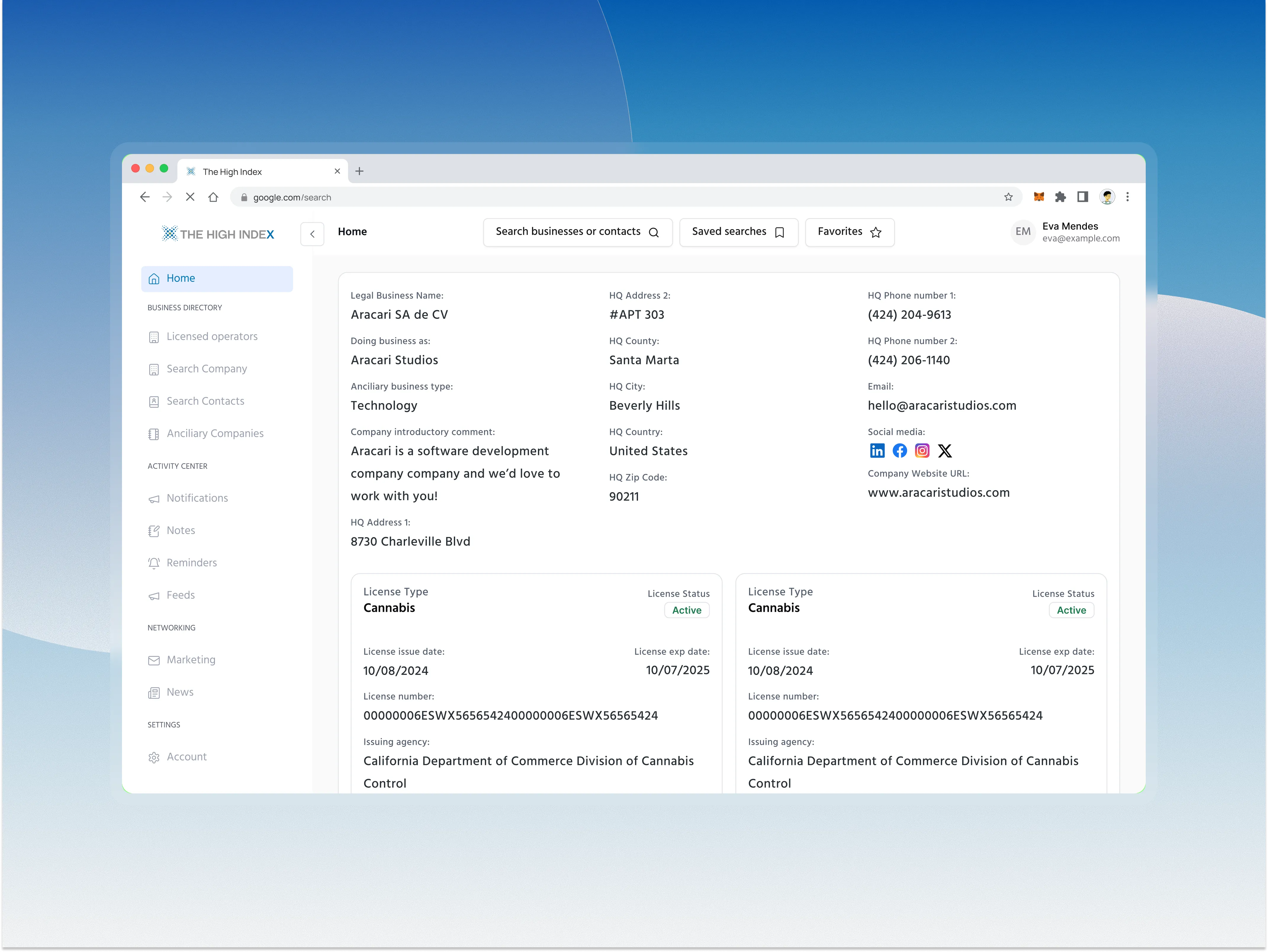Open Notifications in Activity Center
The width and height of the screenshot is (1268, 952).
tap(197, 498)
